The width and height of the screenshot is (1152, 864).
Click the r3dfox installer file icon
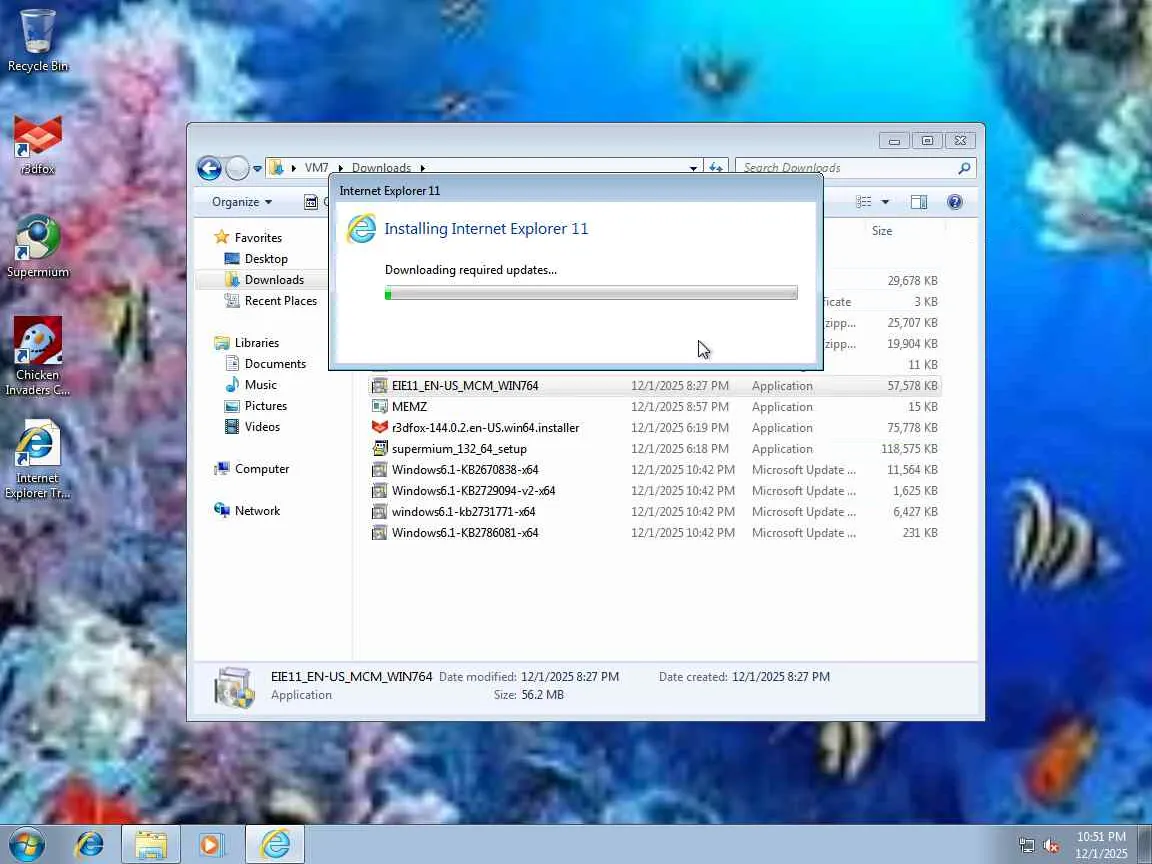click(379, 428)
